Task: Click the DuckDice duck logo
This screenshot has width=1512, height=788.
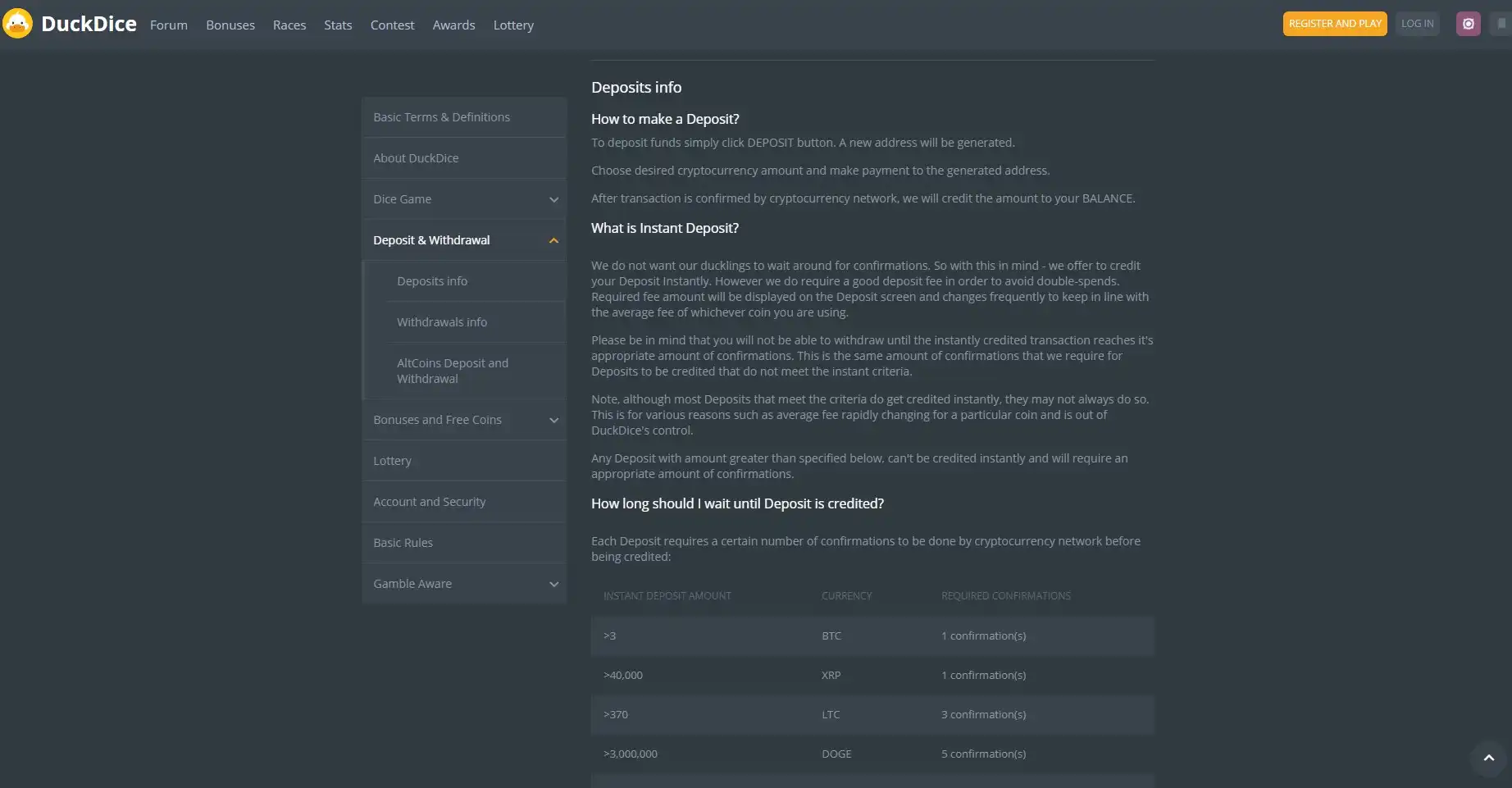Action: point(17,24)
